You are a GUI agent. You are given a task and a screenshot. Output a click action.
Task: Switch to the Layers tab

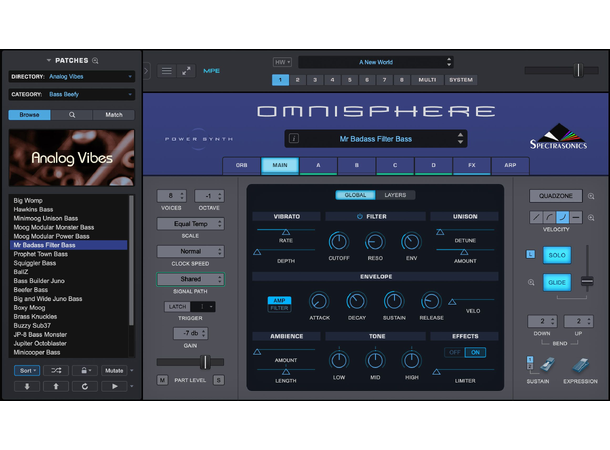[395, 195]
